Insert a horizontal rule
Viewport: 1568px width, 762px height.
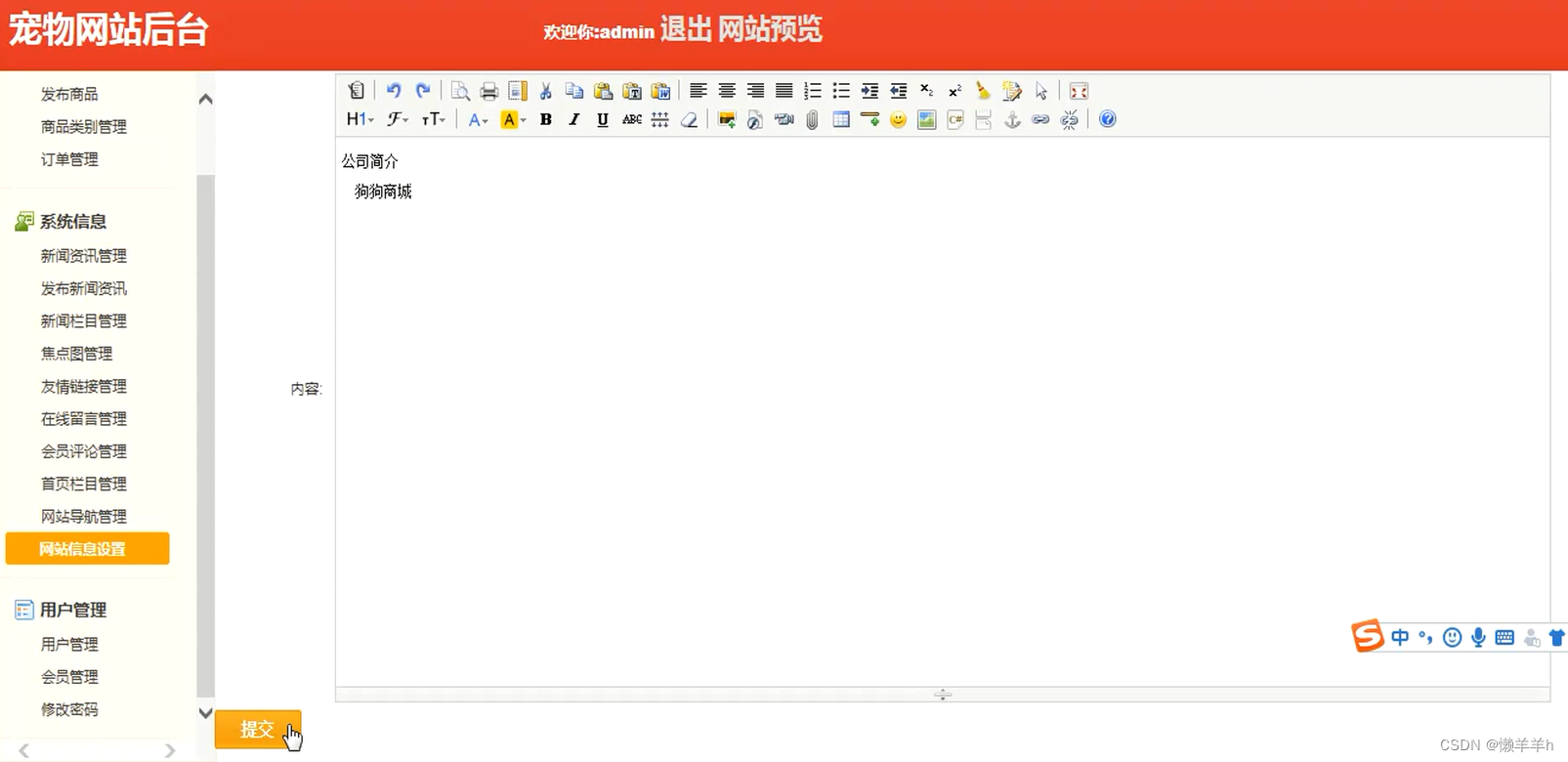click(x=869, y=119)
